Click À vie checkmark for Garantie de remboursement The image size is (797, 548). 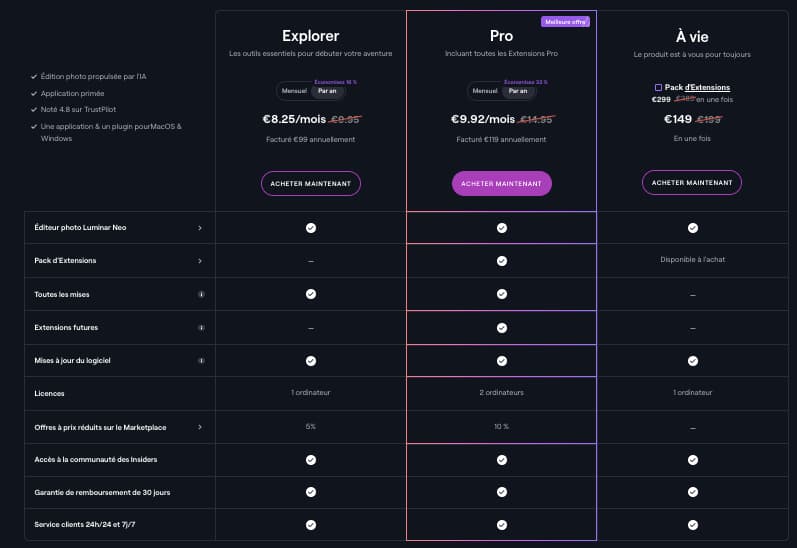693,492
